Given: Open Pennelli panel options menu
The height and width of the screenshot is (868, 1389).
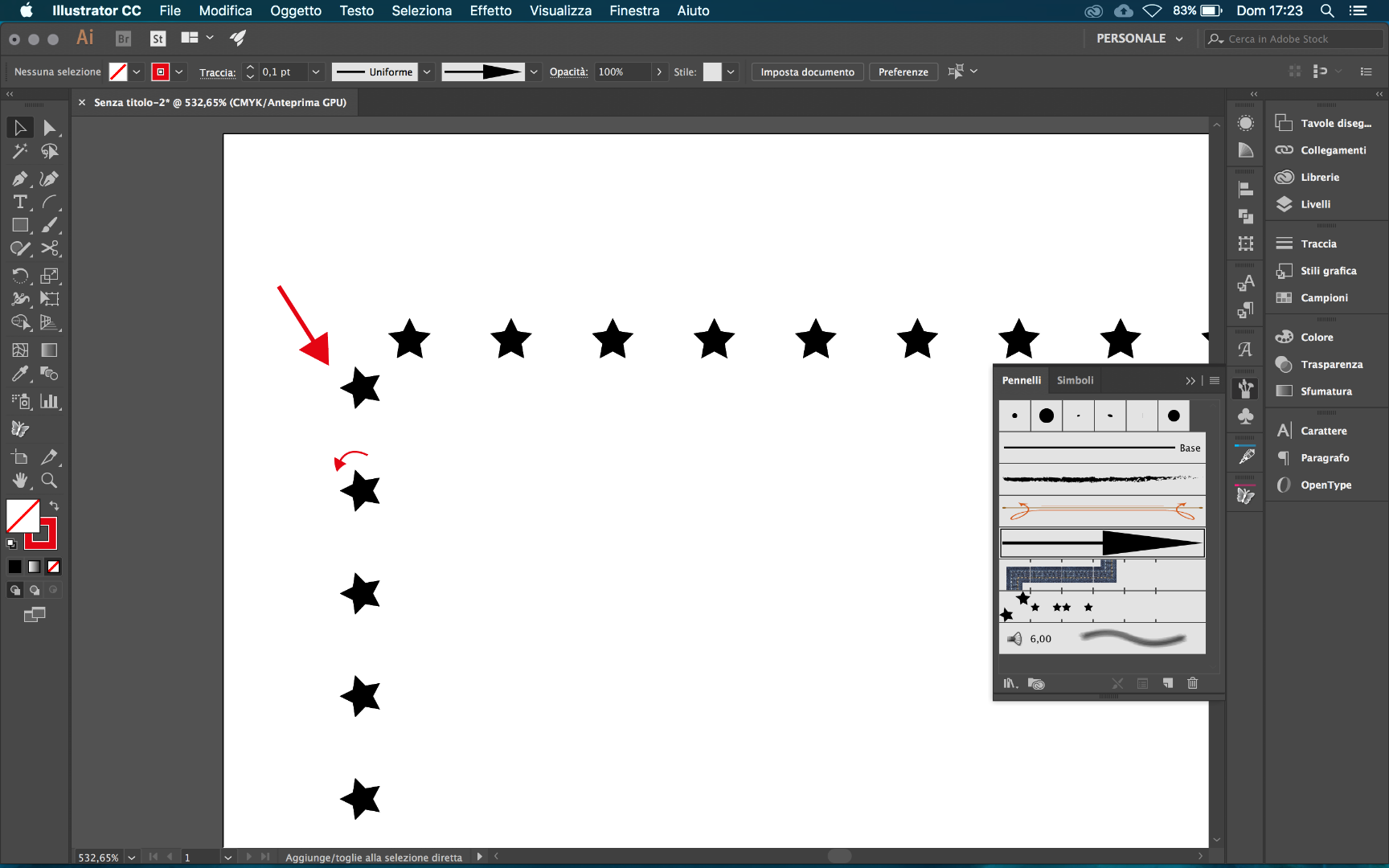Looking at the screenshot, I should [1215, 380].
